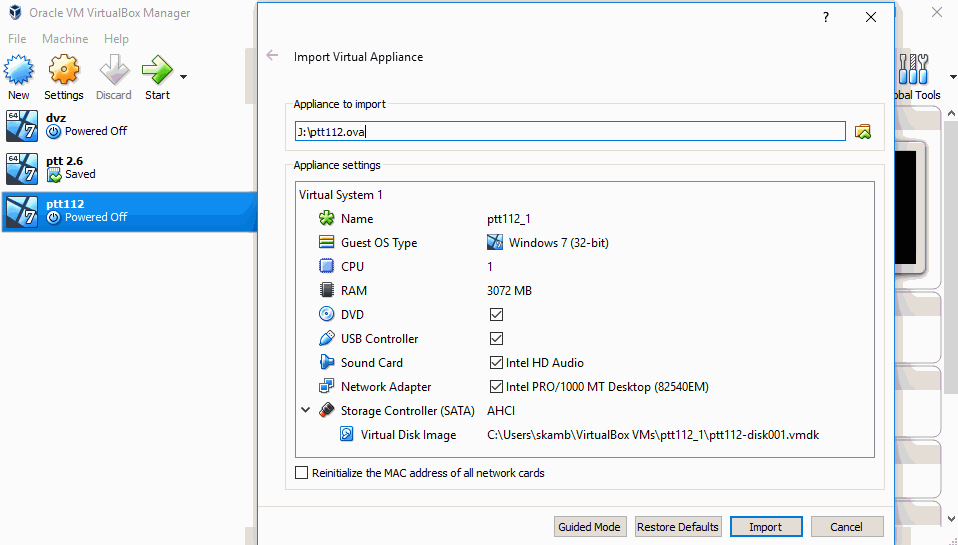This screenshot has width=958, height=545.
Task: Click the help question mark button
Action: 826,17
